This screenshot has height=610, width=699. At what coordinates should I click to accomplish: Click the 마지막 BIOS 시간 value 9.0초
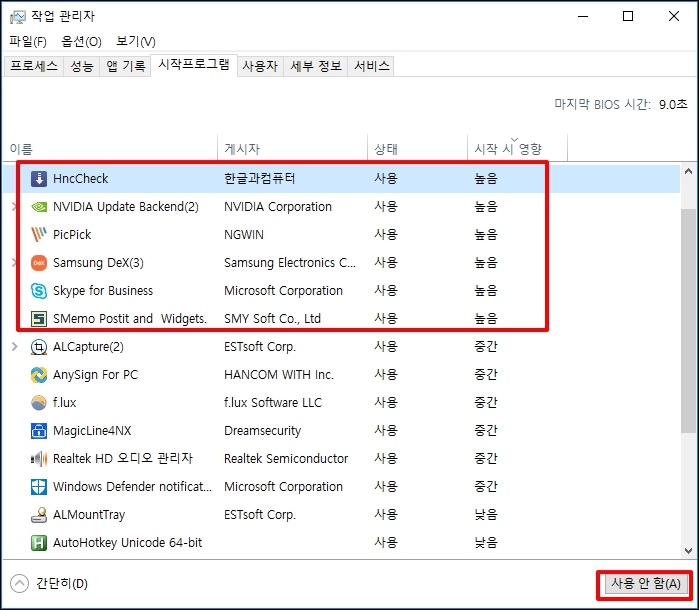point(673,105)
